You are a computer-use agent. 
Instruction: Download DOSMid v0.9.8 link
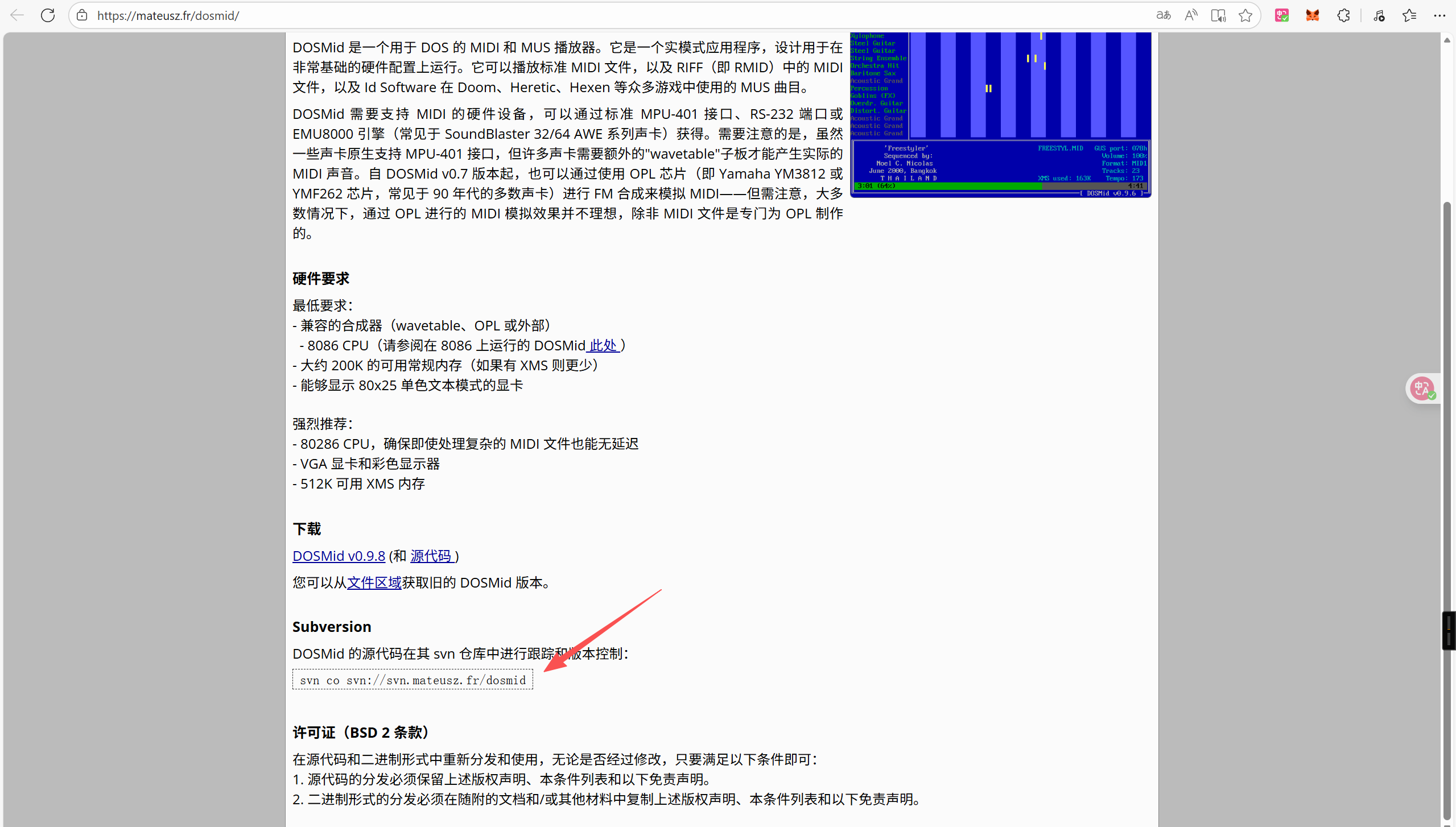click(339, 556)
